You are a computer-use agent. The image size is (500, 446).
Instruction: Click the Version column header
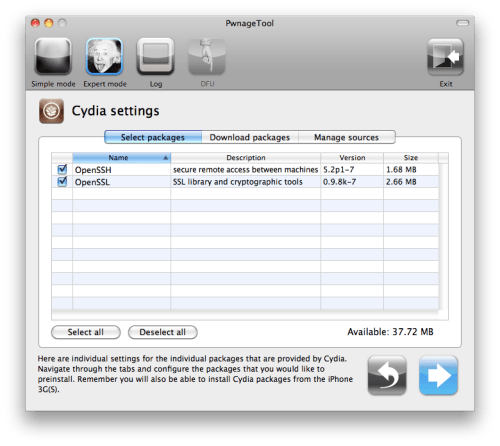coord(352,158)
